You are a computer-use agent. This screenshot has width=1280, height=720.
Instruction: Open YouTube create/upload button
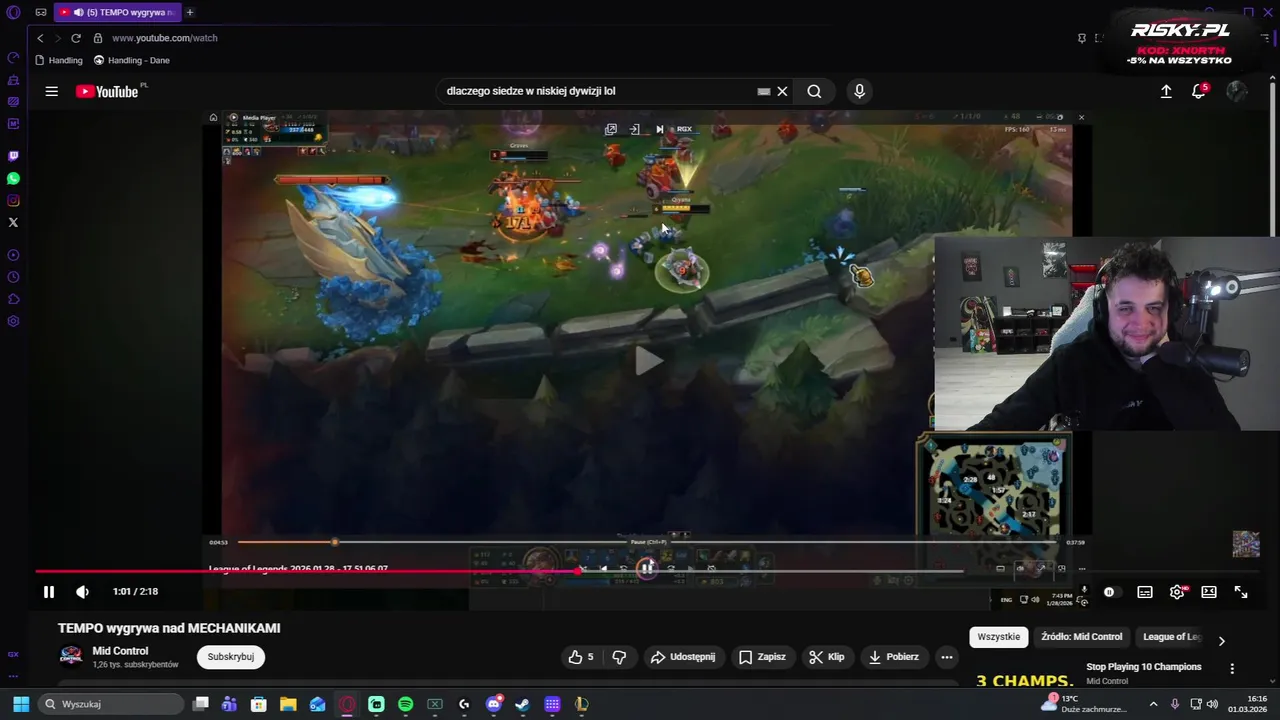(1166, 91)
